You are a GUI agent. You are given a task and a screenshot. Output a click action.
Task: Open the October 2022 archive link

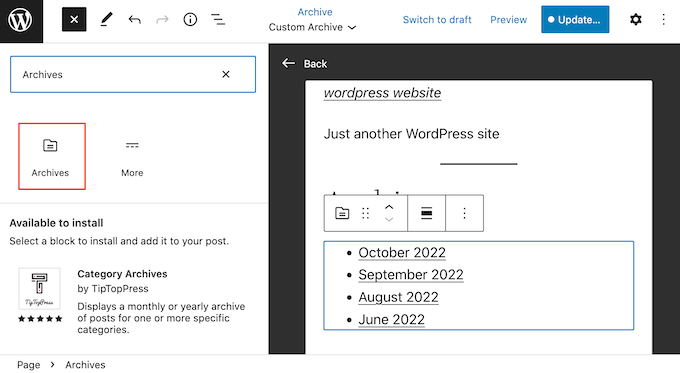point(402,252)
